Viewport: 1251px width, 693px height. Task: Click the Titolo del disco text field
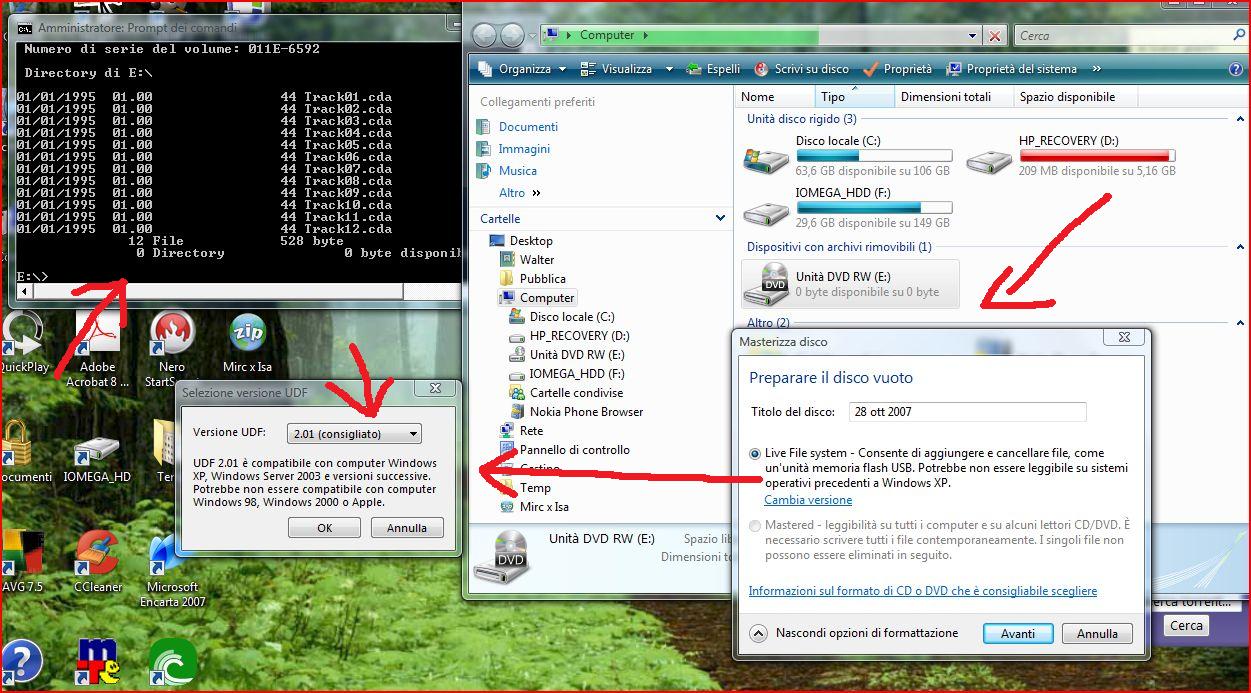[967, 412]
